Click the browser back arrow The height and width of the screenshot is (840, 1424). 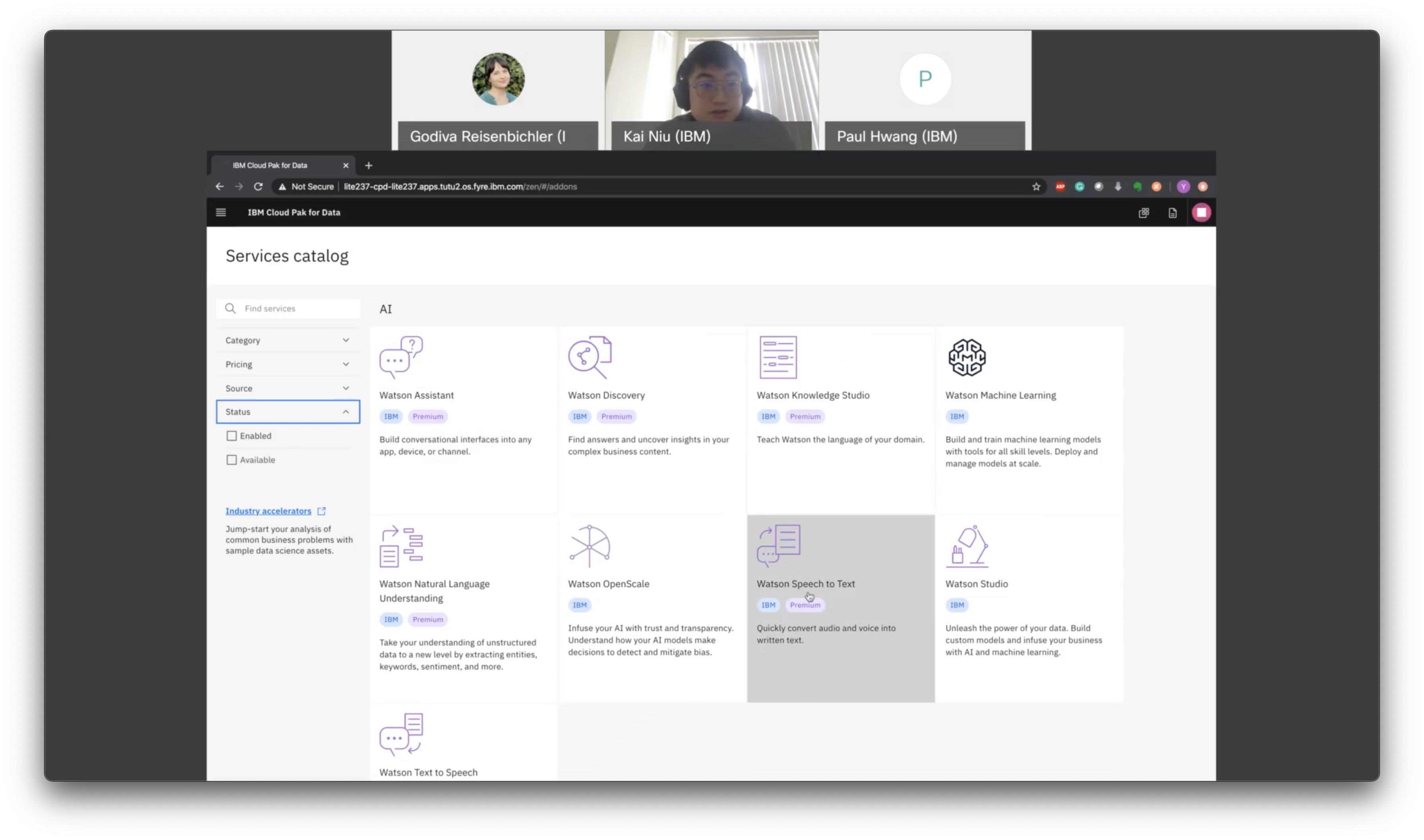tap(220, 186)
